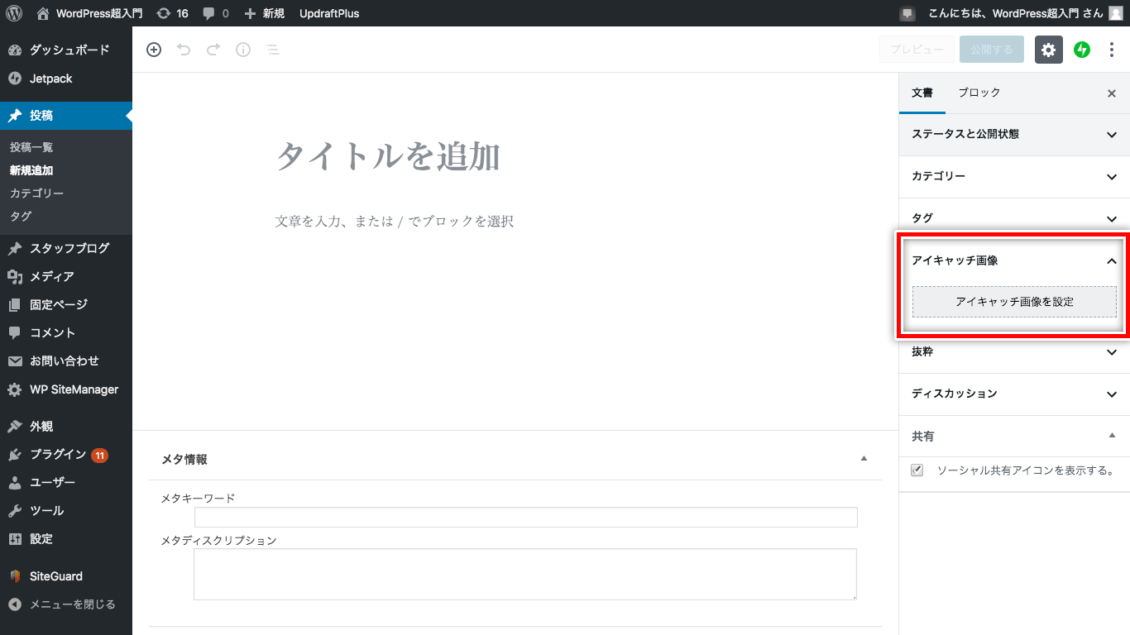Viewport: 1130px width, 635px height.
Task: Switch to the ブロック tab
Action: coord(978,93)
